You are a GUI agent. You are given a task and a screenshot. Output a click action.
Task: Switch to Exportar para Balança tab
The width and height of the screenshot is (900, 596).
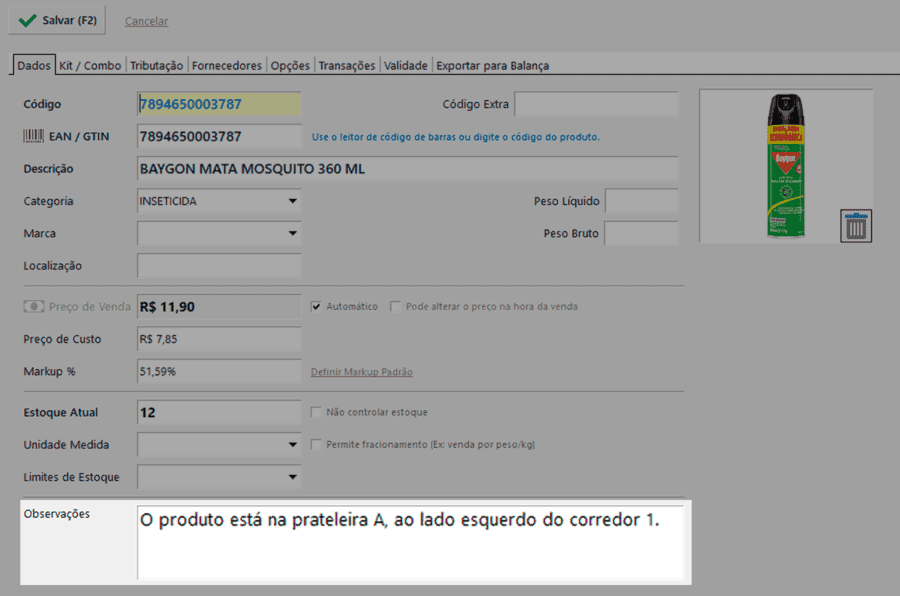[492, 65]
